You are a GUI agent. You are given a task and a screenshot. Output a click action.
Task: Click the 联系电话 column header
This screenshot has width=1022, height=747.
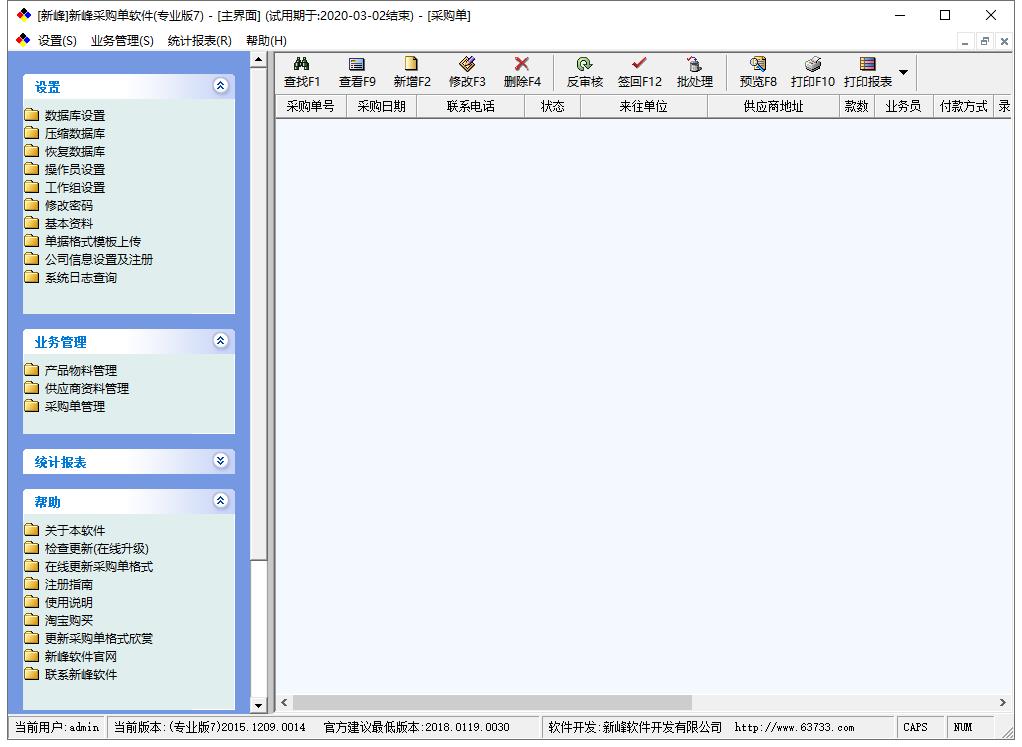tap(471, 106)
